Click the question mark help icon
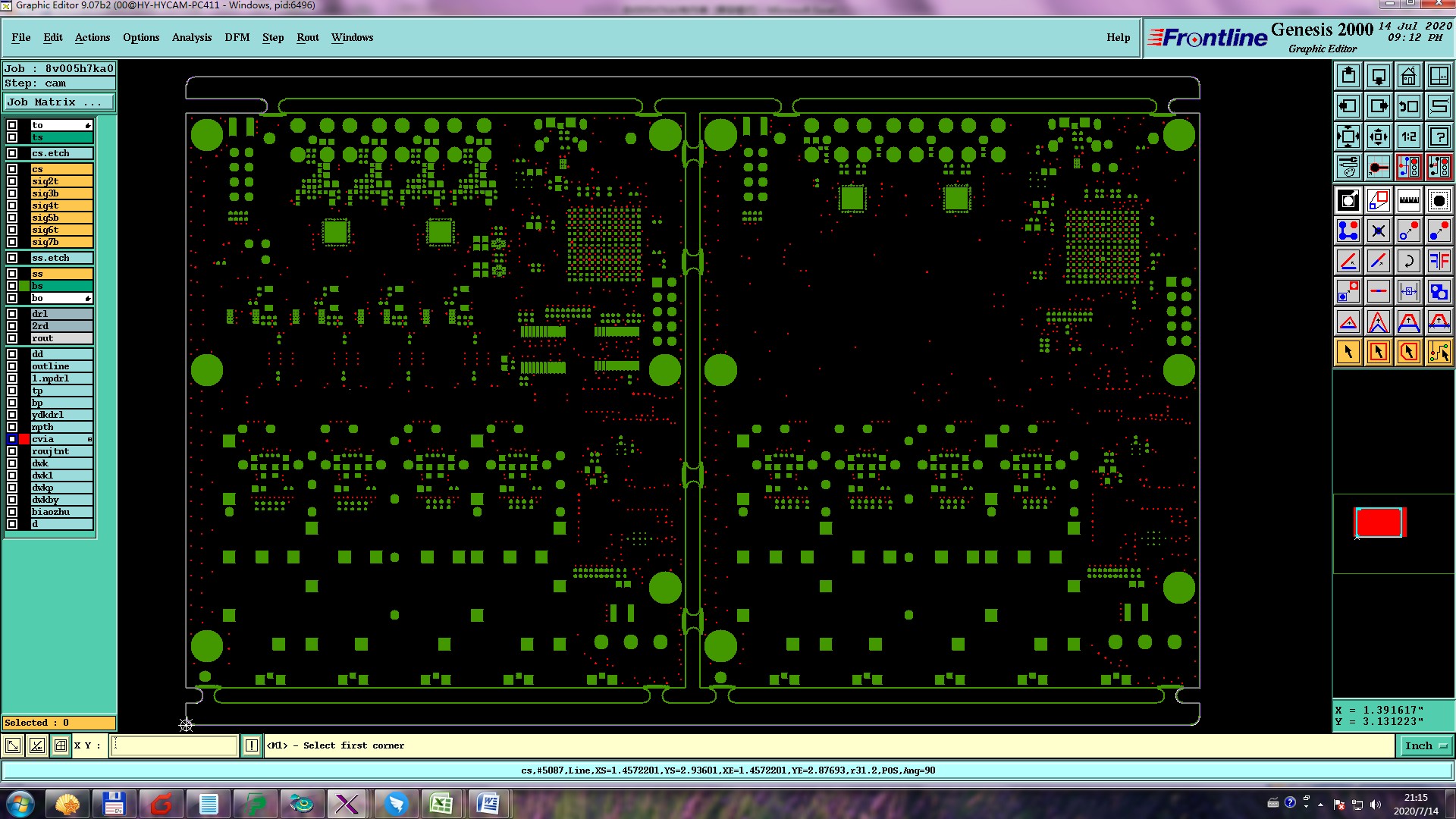This screenshot has height=819, width=1456. [x=1439, y=136]
